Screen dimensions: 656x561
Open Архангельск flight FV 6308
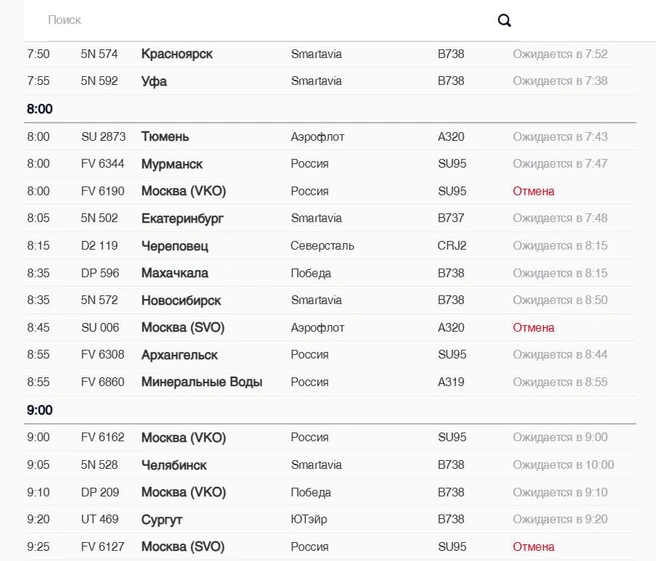(330, 355)
